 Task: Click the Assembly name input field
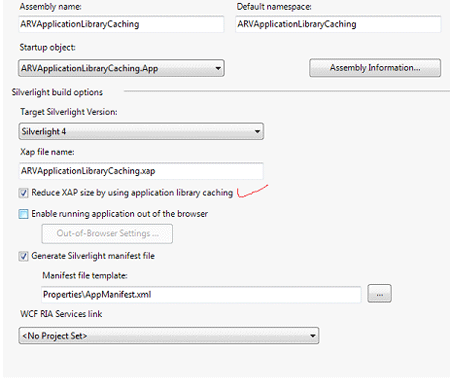121,24
